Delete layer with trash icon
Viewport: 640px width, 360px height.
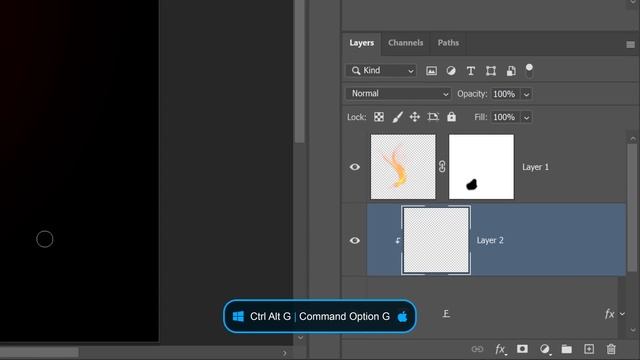pos(611,349)
